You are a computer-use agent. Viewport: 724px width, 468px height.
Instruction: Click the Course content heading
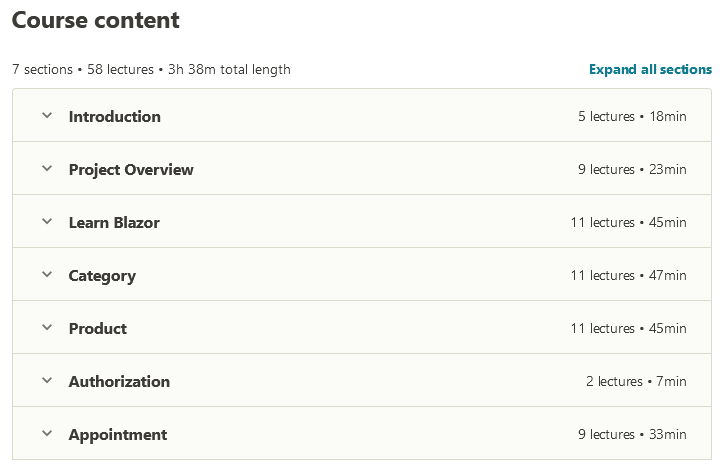(96, 20)
